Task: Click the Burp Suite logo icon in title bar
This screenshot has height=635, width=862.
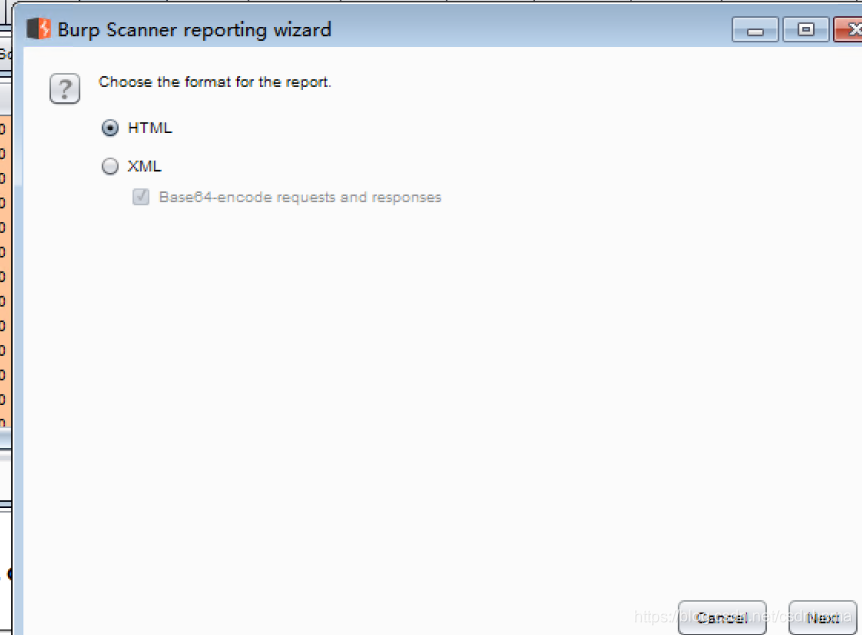Action: pos(38,29)
